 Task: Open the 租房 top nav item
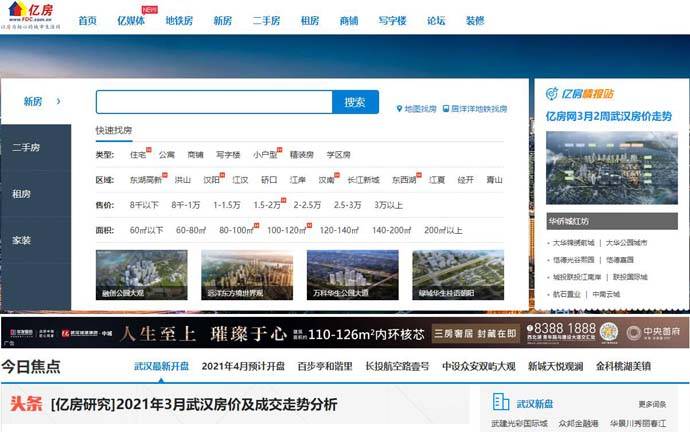(310, 21)
